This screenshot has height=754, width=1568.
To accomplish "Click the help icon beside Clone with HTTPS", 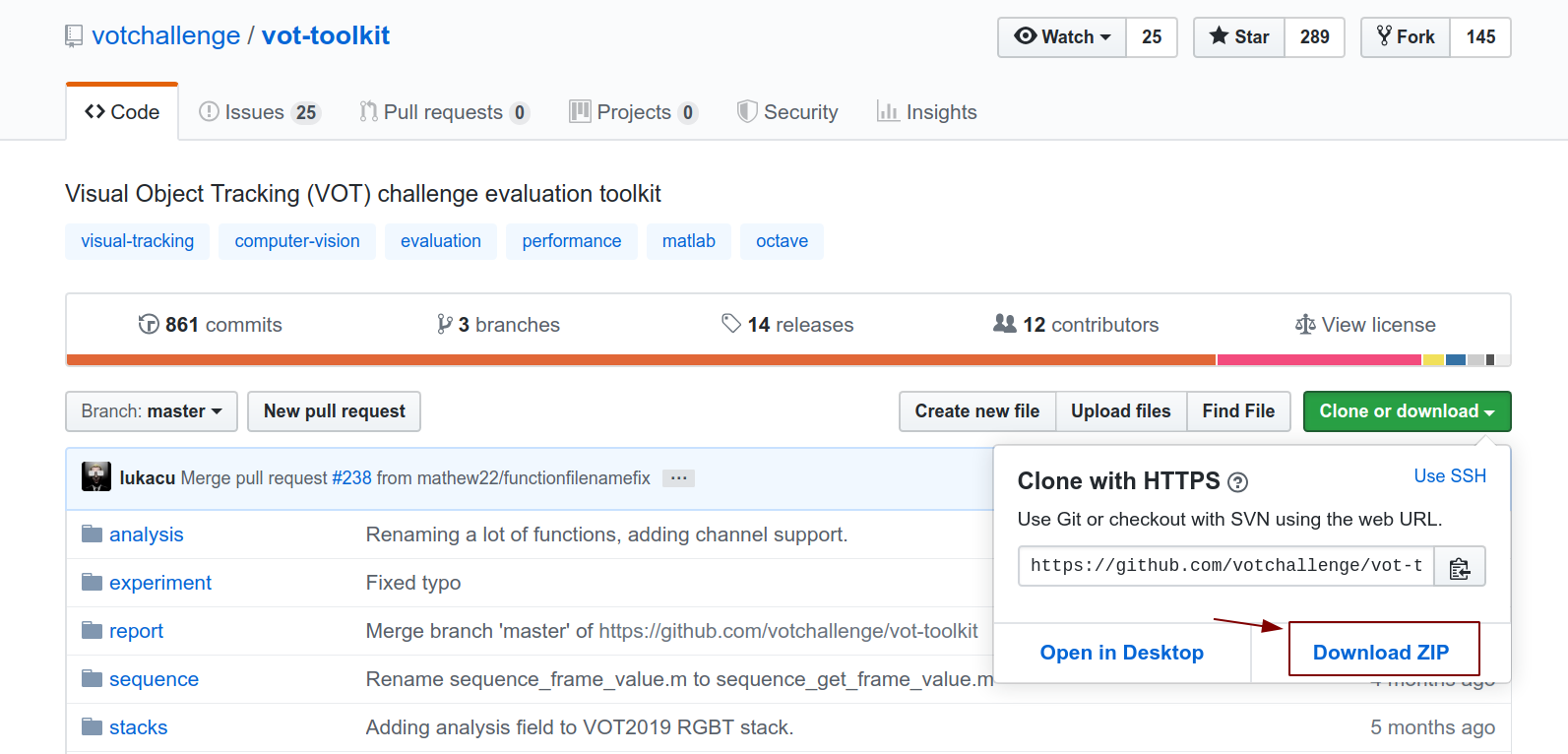I will [x=1237, y=482].
